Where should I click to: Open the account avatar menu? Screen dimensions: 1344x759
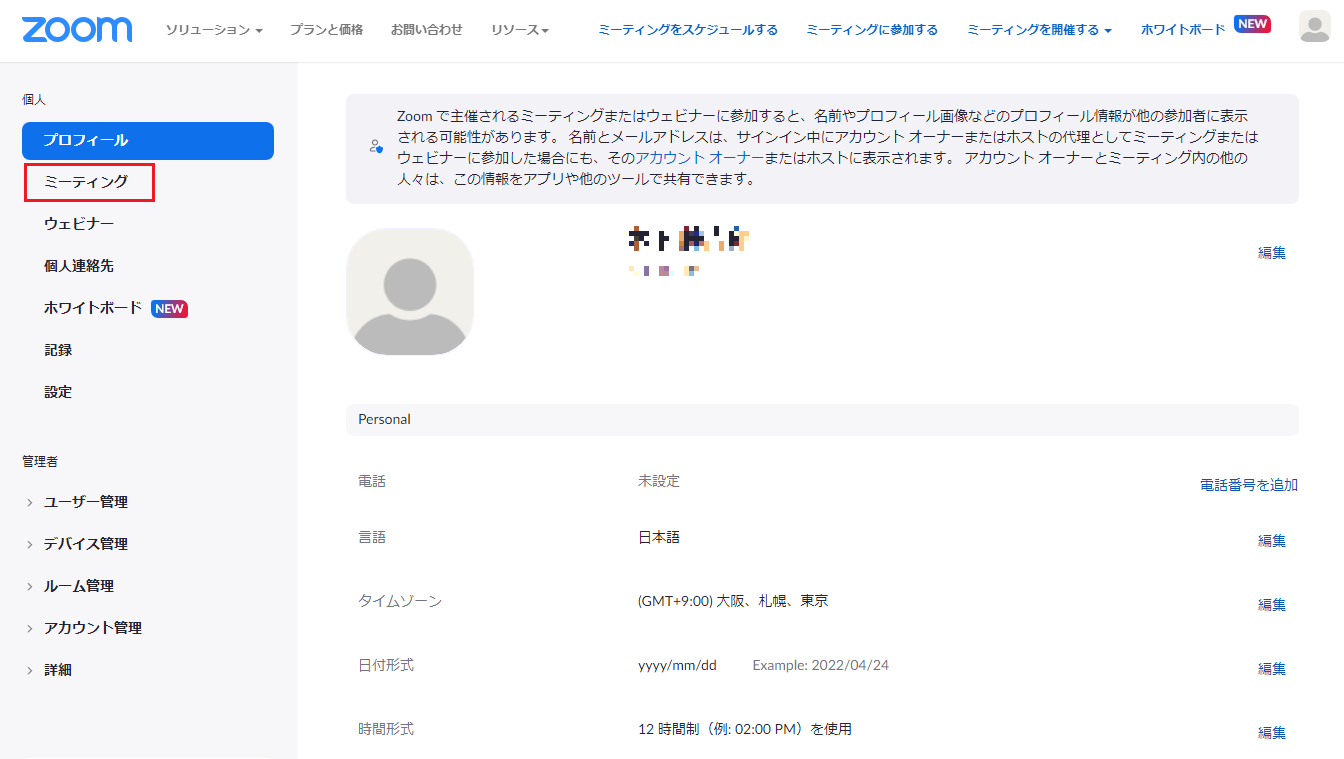tap(1316, 27)
